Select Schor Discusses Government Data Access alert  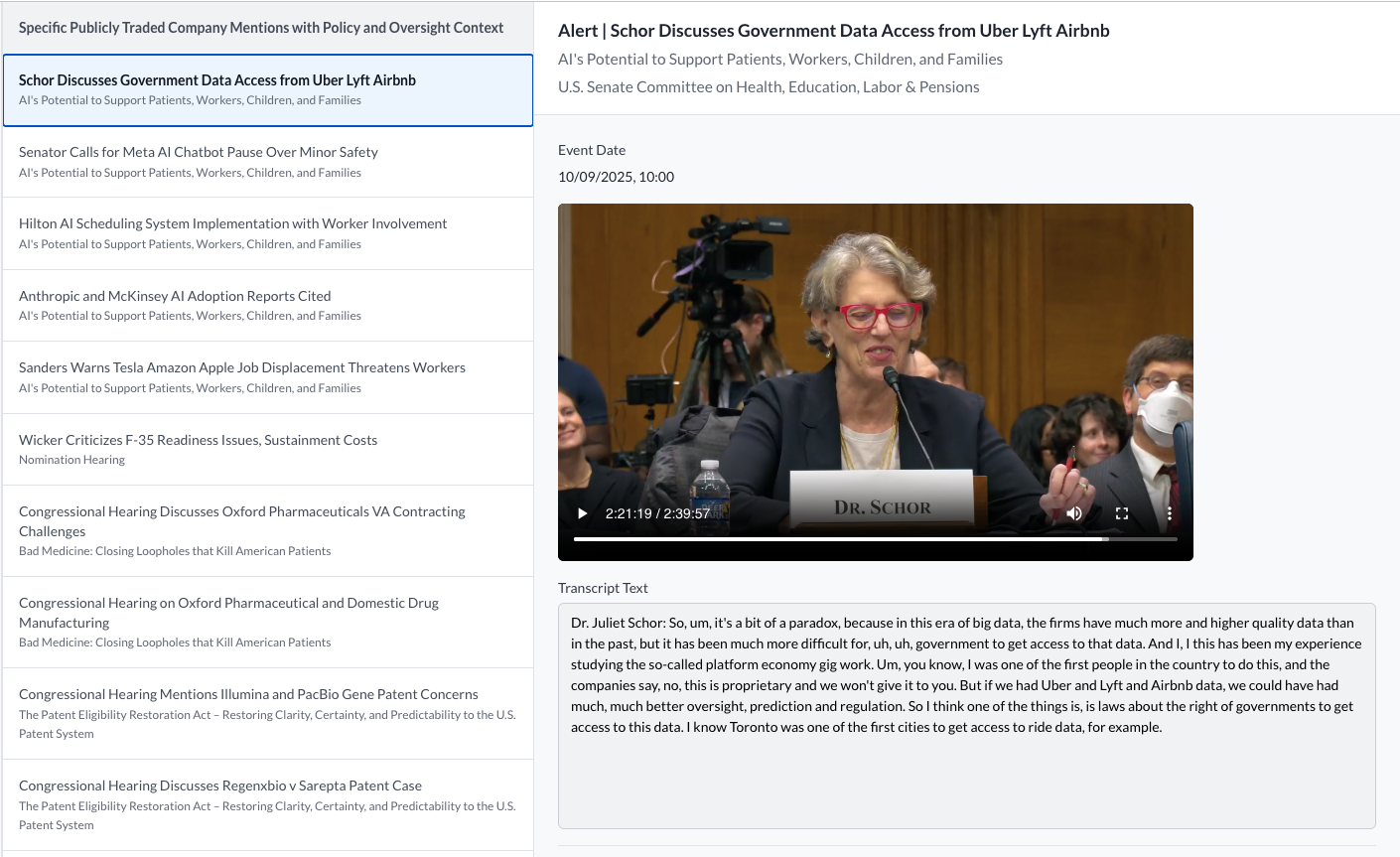coord(268,90)
